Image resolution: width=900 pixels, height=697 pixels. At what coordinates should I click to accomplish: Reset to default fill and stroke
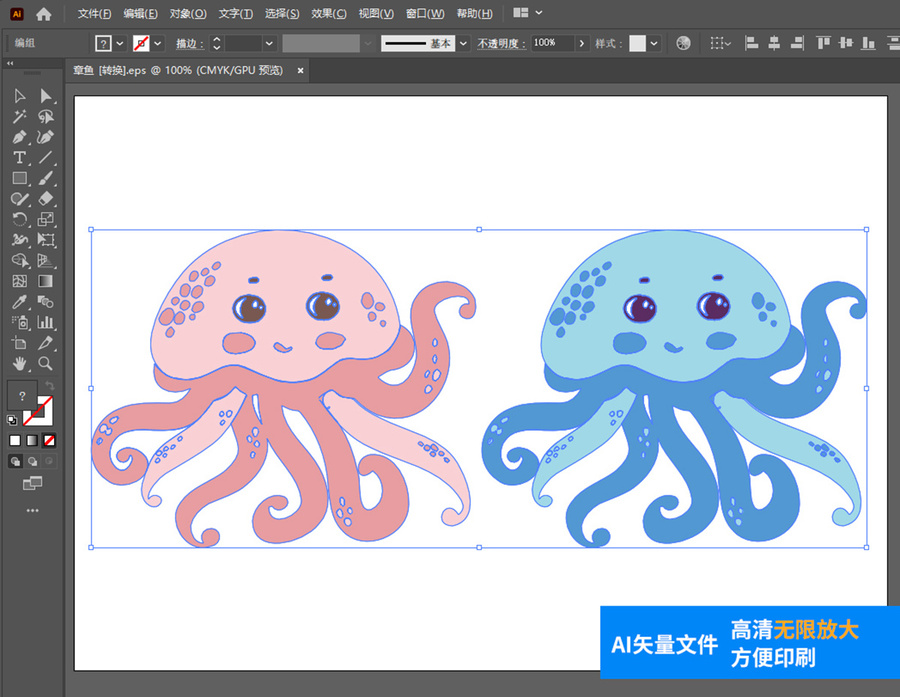tap(12, 420)
